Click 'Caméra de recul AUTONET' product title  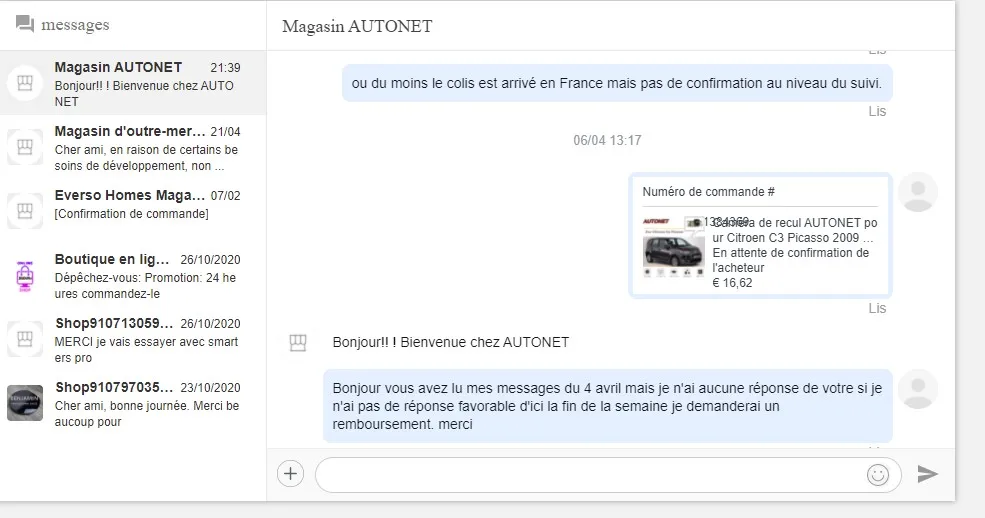coord(795,230)
